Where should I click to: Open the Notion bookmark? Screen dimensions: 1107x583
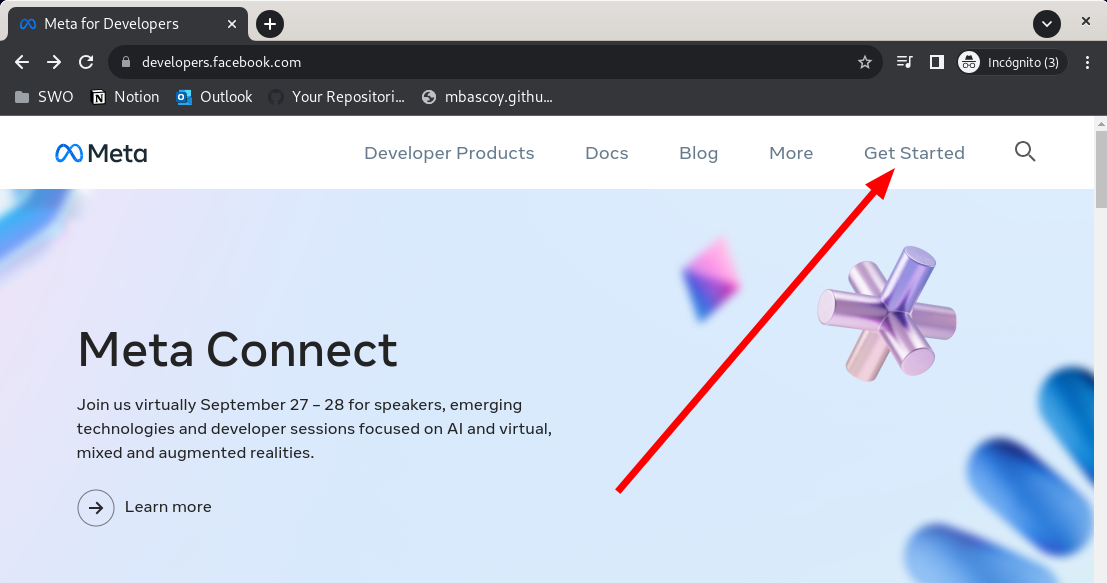tap(125, 97)
